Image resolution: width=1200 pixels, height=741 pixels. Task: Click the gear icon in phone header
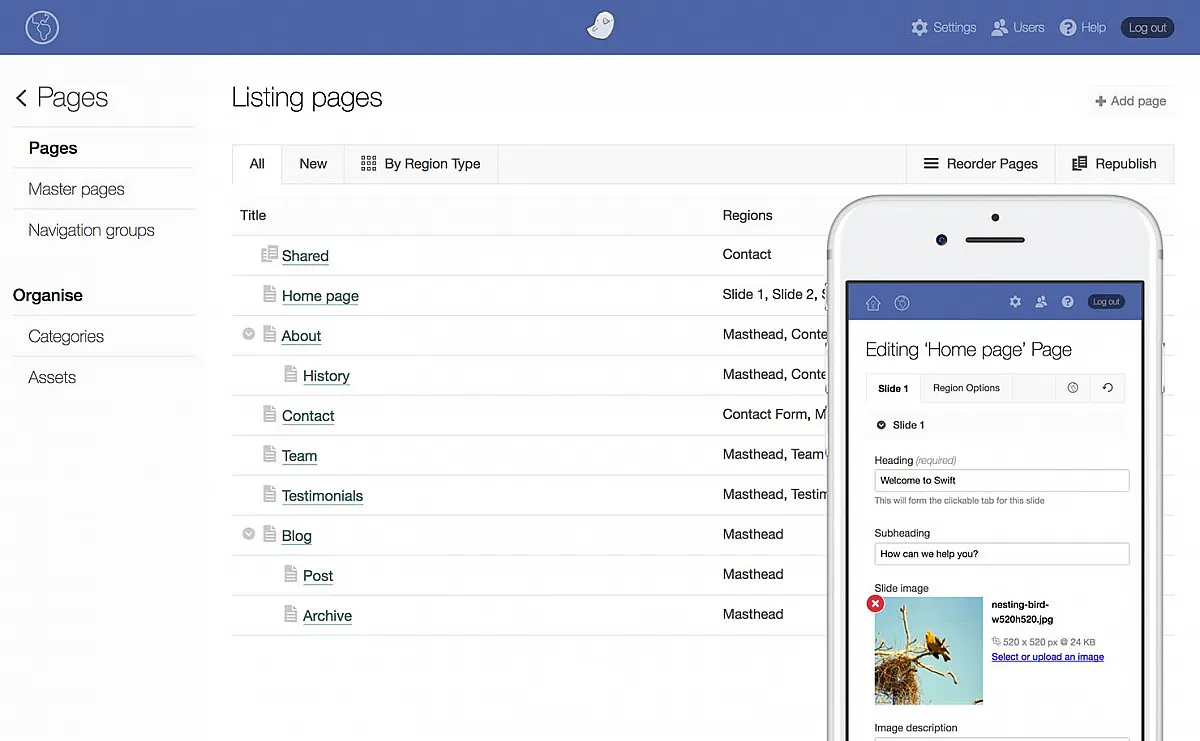click(1015, 301)
